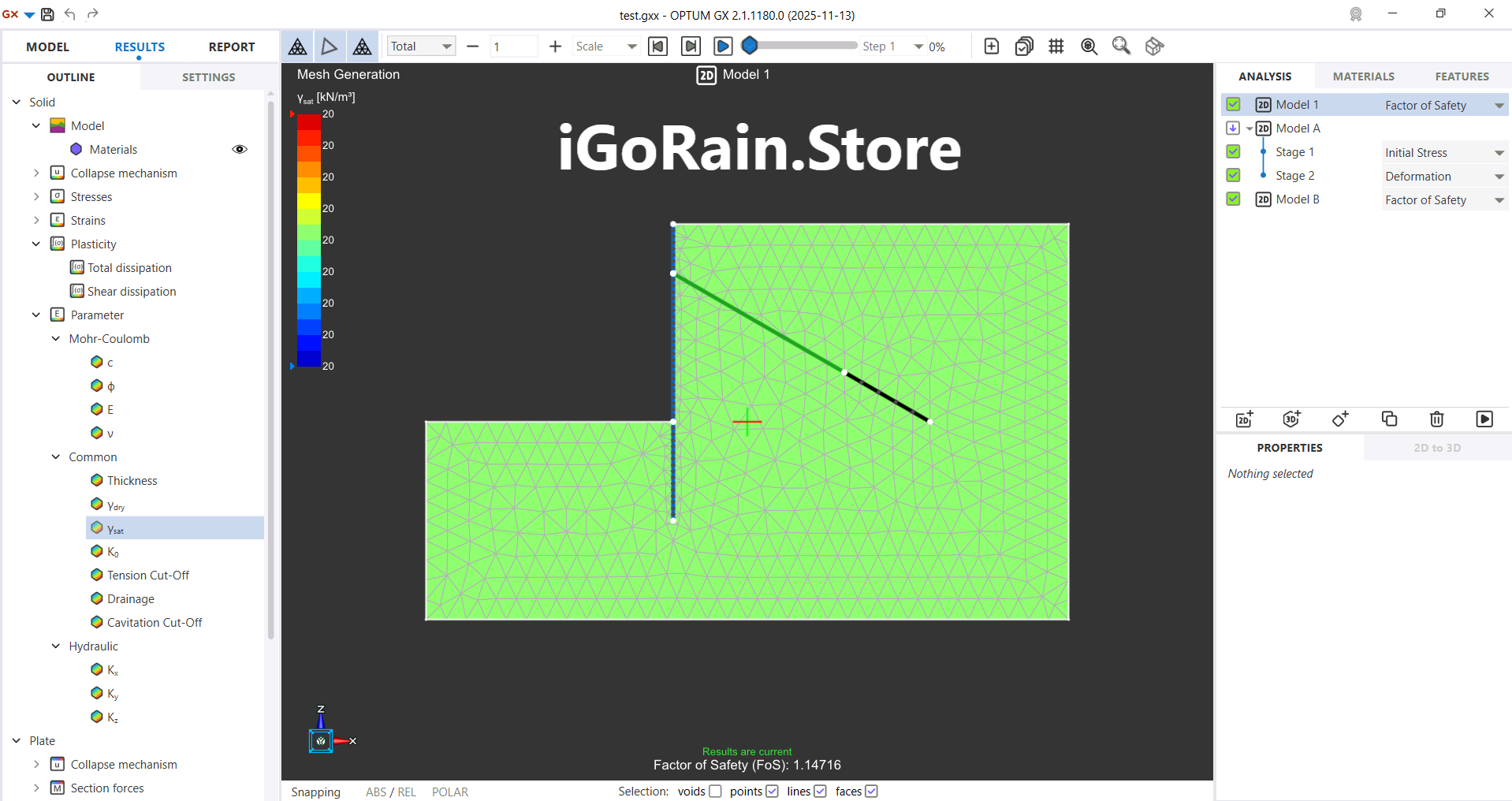Screen dimensions: 1512x801
Task: Click the step progress slider handle
Action: [750, 46]
